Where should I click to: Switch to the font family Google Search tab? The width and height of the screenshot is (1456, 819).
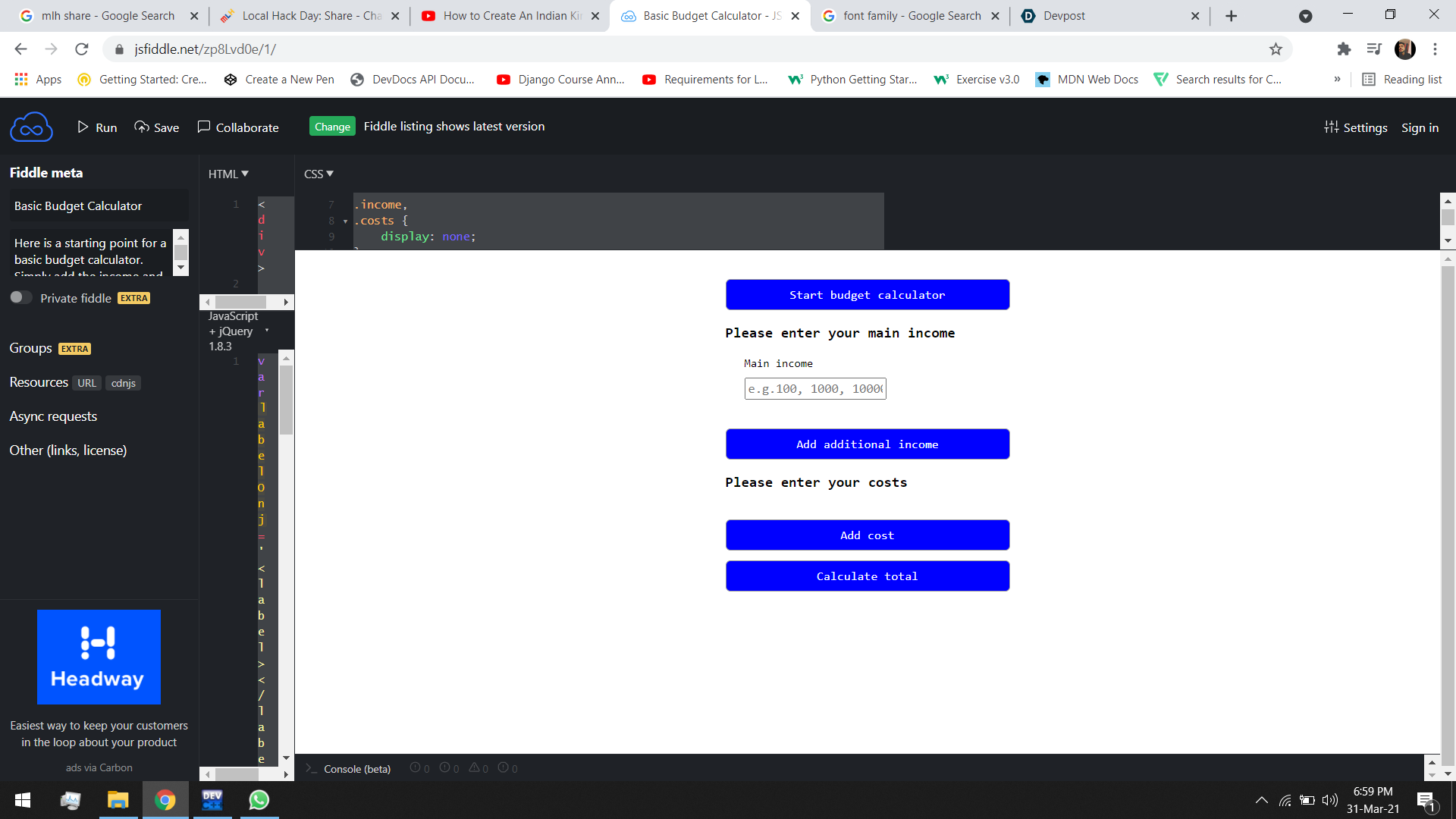click(911, 16)
